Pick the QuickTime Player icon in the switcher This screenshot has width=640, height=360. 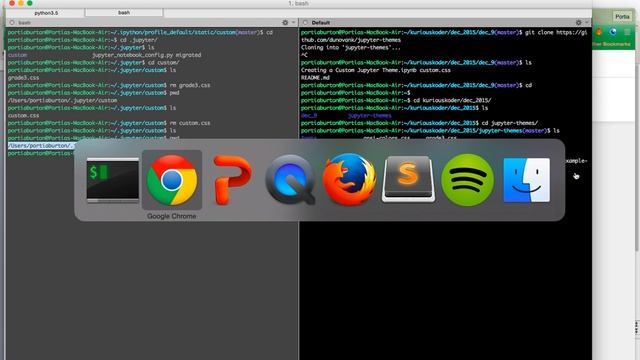290,180
